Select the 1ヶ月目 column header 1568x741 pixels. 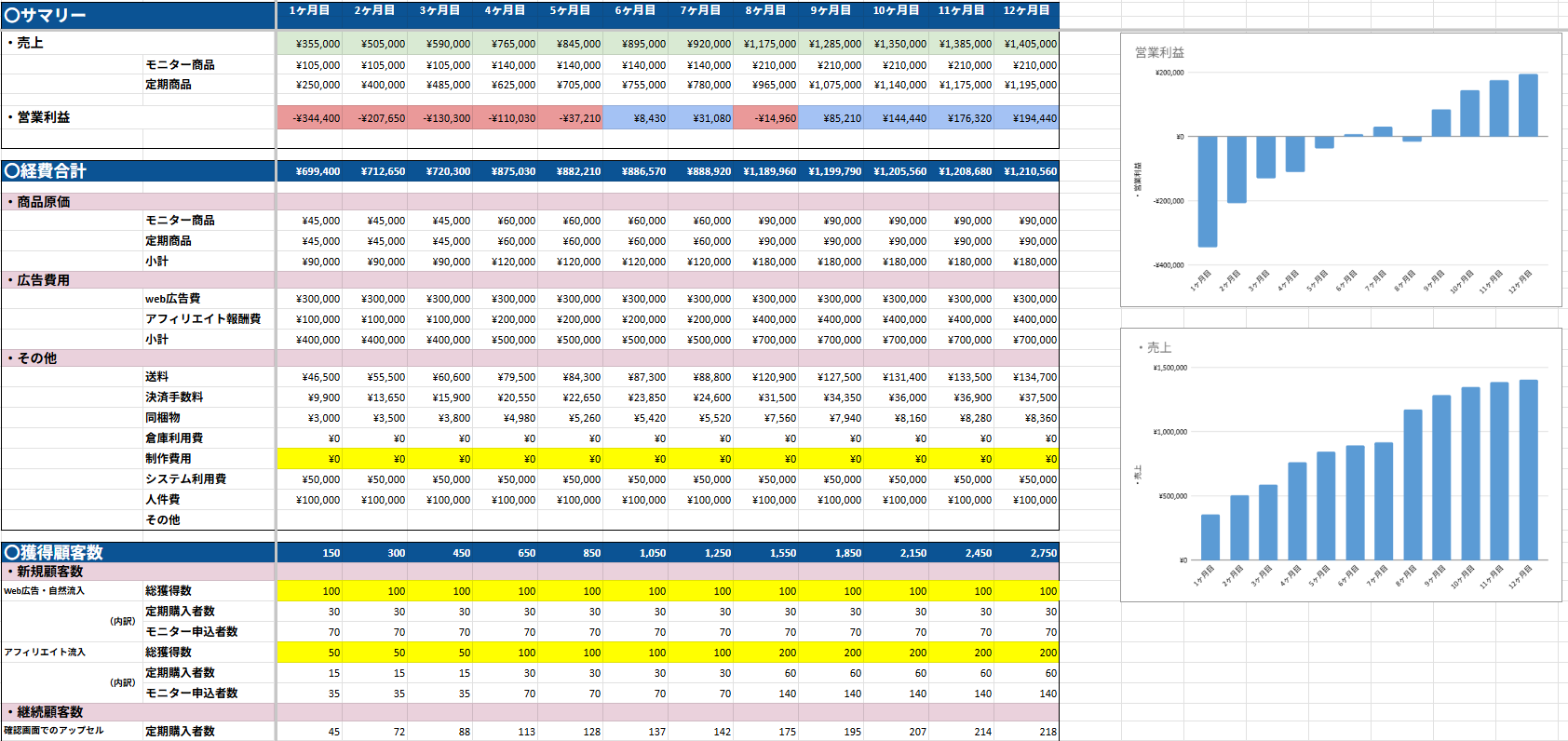pyautogui.click(x=309, y=10)
